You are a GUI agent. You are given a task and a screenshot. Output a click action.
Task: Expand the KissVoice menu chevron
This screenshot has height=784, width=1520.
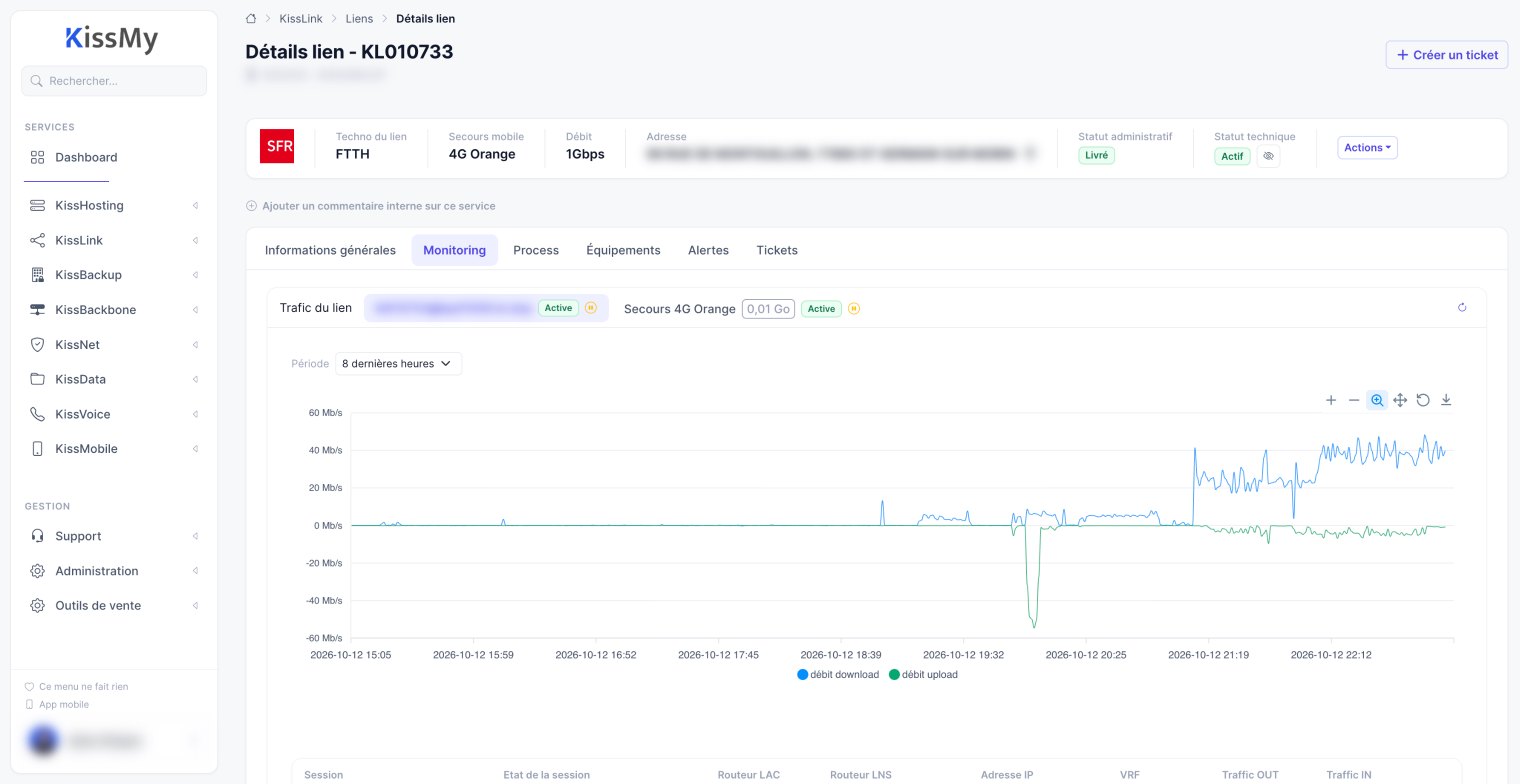196,414
